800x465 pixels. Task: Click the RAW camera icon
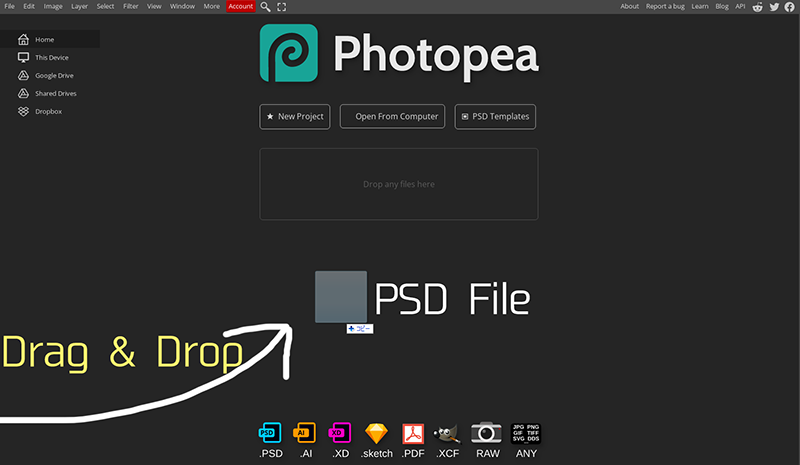point(486,432)
